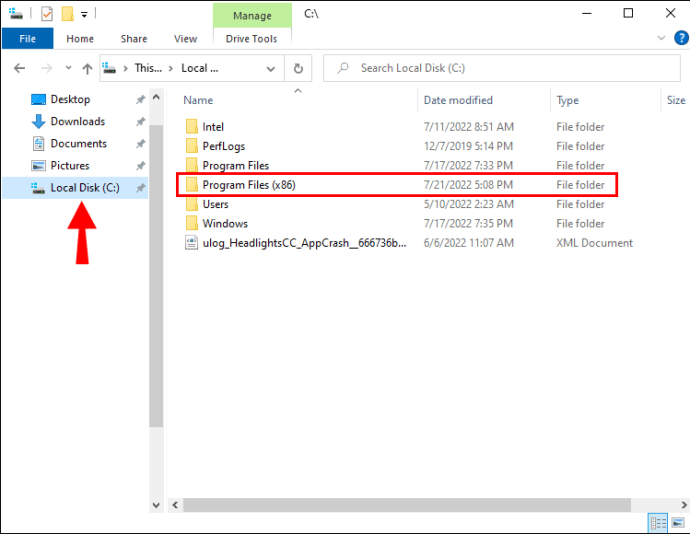This screenshot has height=534, width=690.
Task: Expand the ribbon with the chevron
Action: [x=661, y=38]
